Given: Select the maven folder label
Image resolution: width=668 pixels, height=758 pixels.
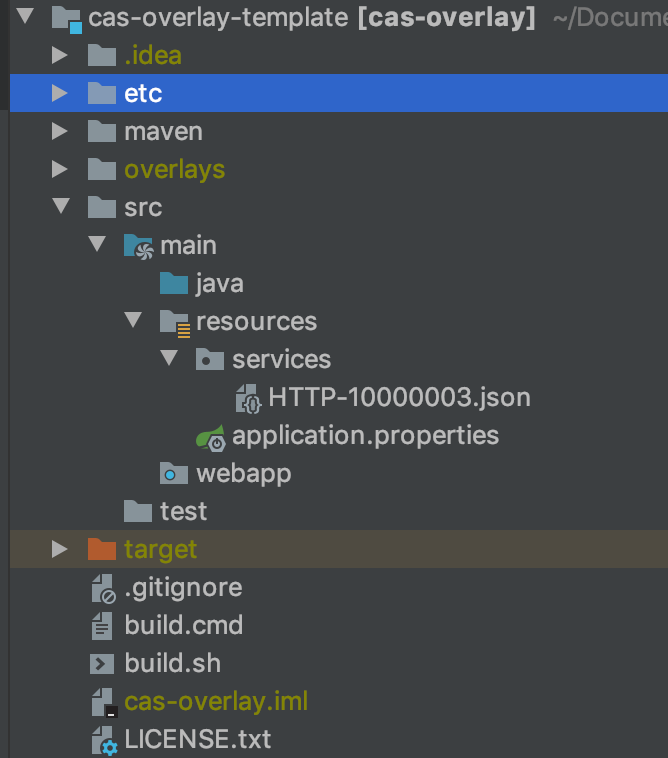Looking at the screenshot, I should click(163, 132).
